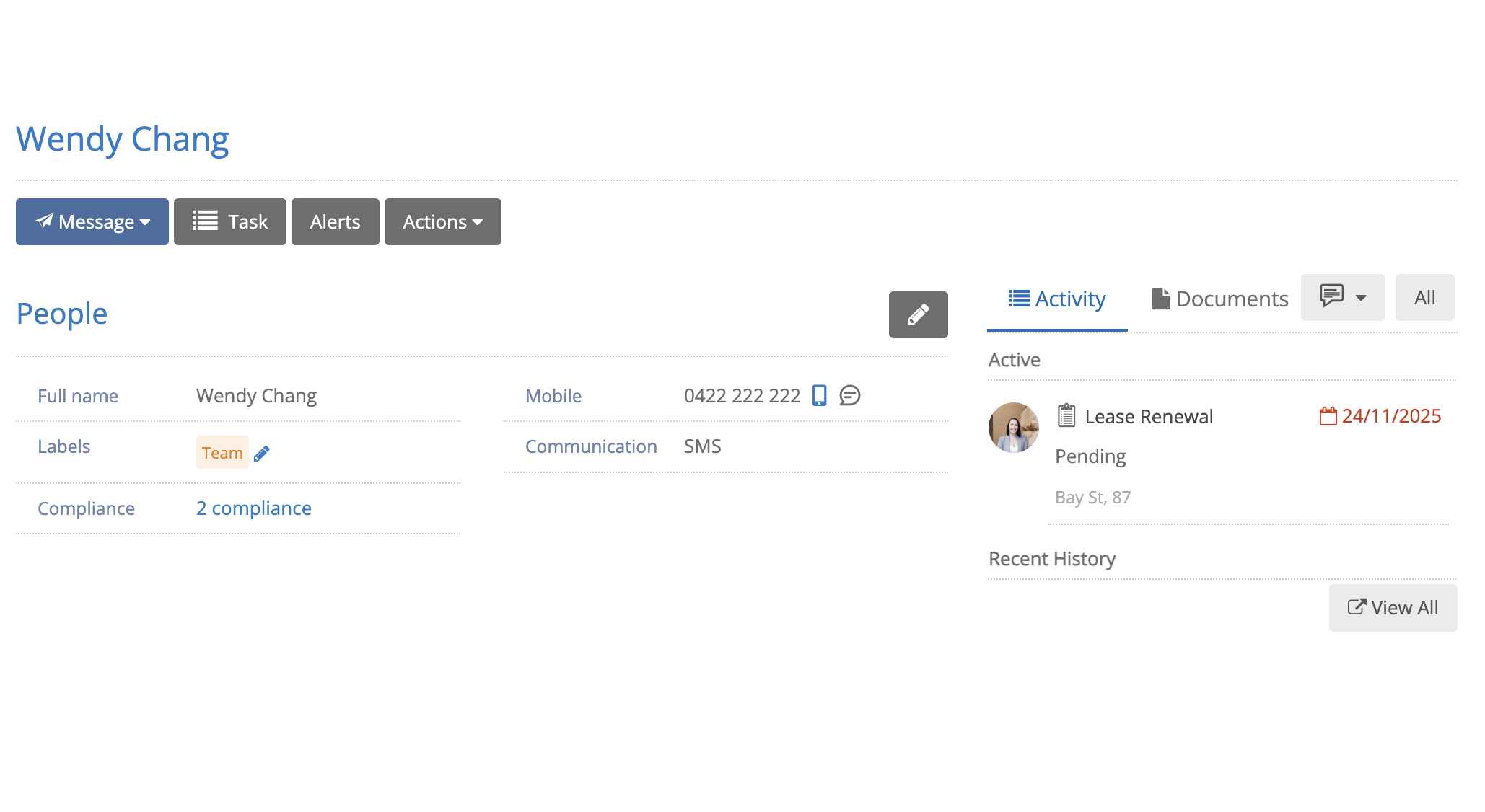Click the Pending status text
1485x812 pixels.
pyautogui.click(x=1090, y=457)
